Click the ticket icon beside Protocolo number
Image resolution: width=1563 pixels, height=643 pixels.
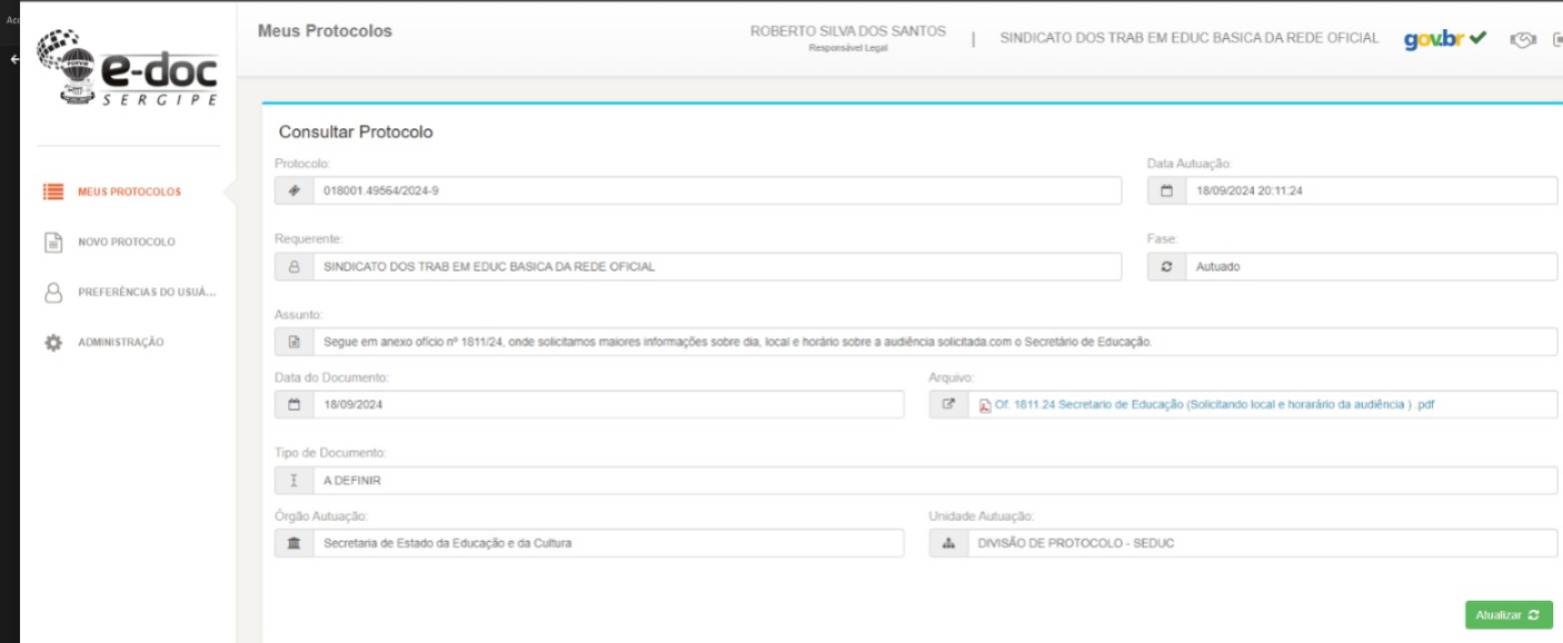coord(294,190)
